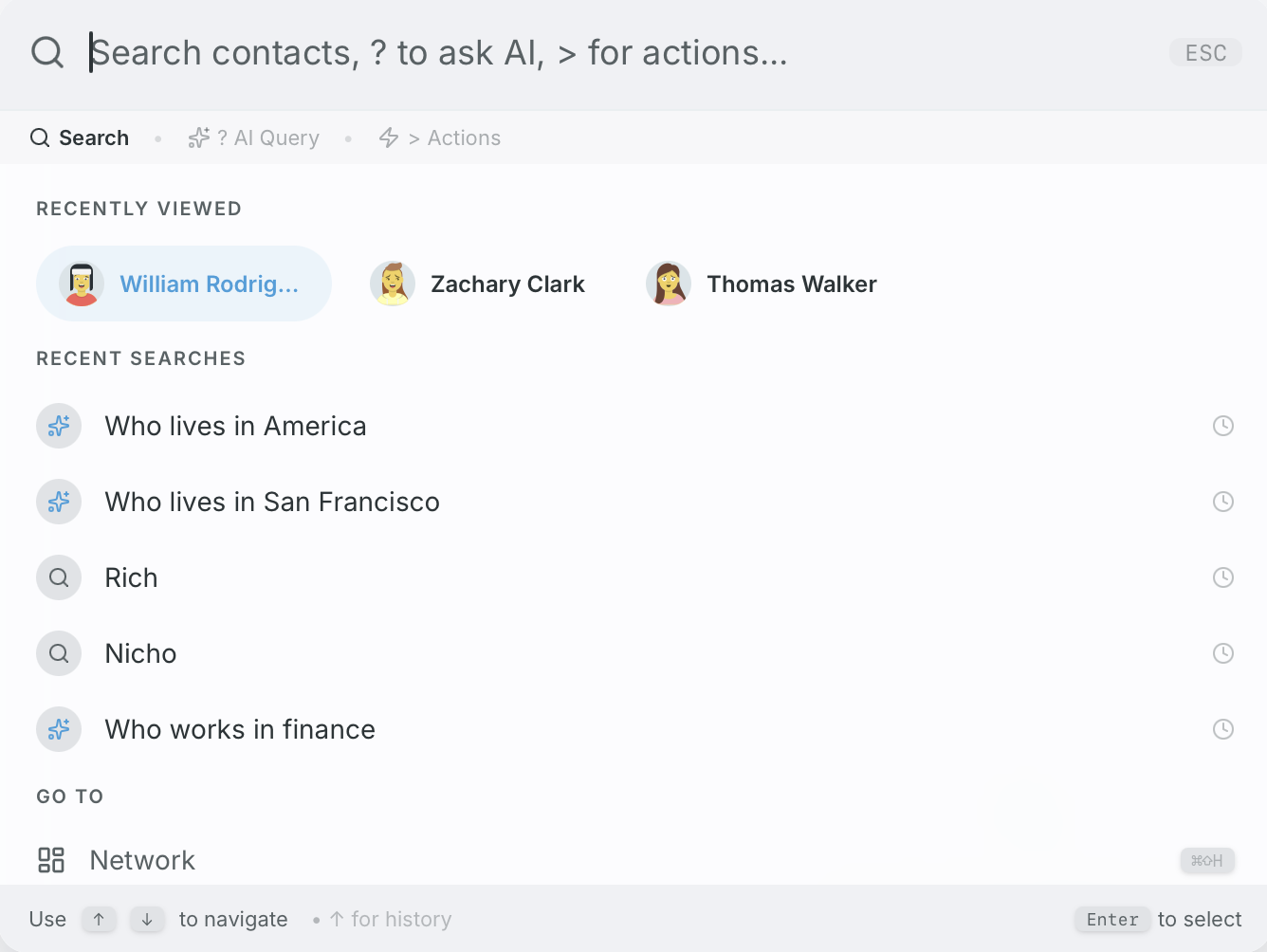Click the lightning bolt Actions icon

[x=389, y=137]
